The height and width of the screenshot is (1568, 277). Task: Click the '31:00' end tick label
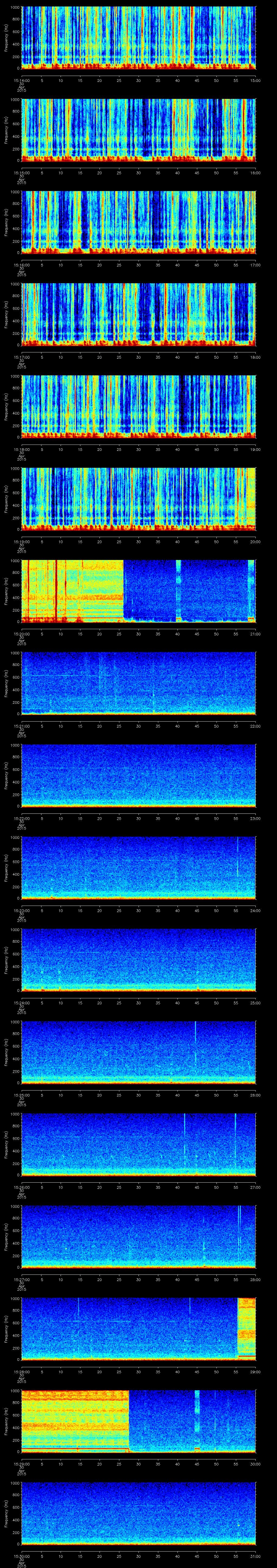(255, 1556)
